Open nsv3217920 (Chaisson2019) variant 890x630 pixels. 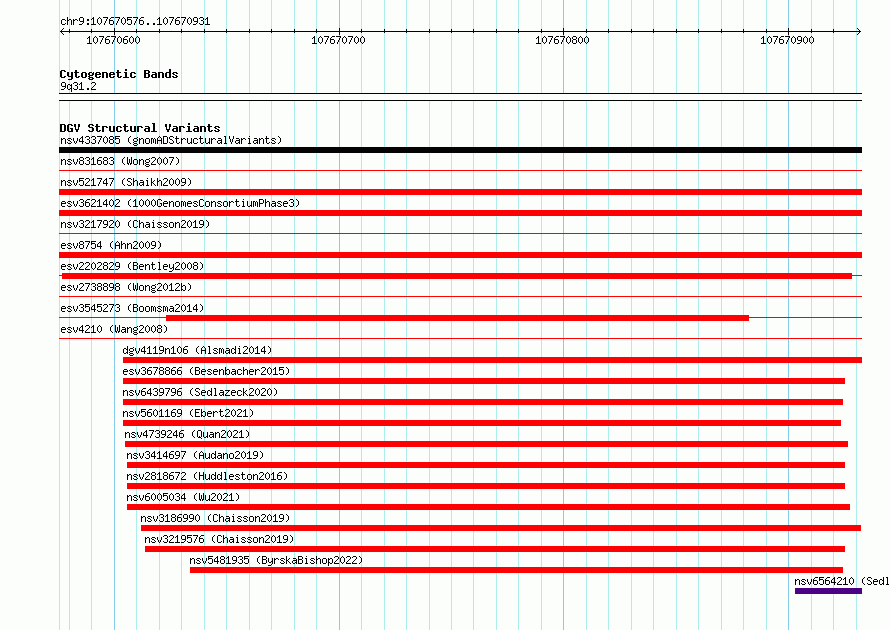click(x=135, y=224)
